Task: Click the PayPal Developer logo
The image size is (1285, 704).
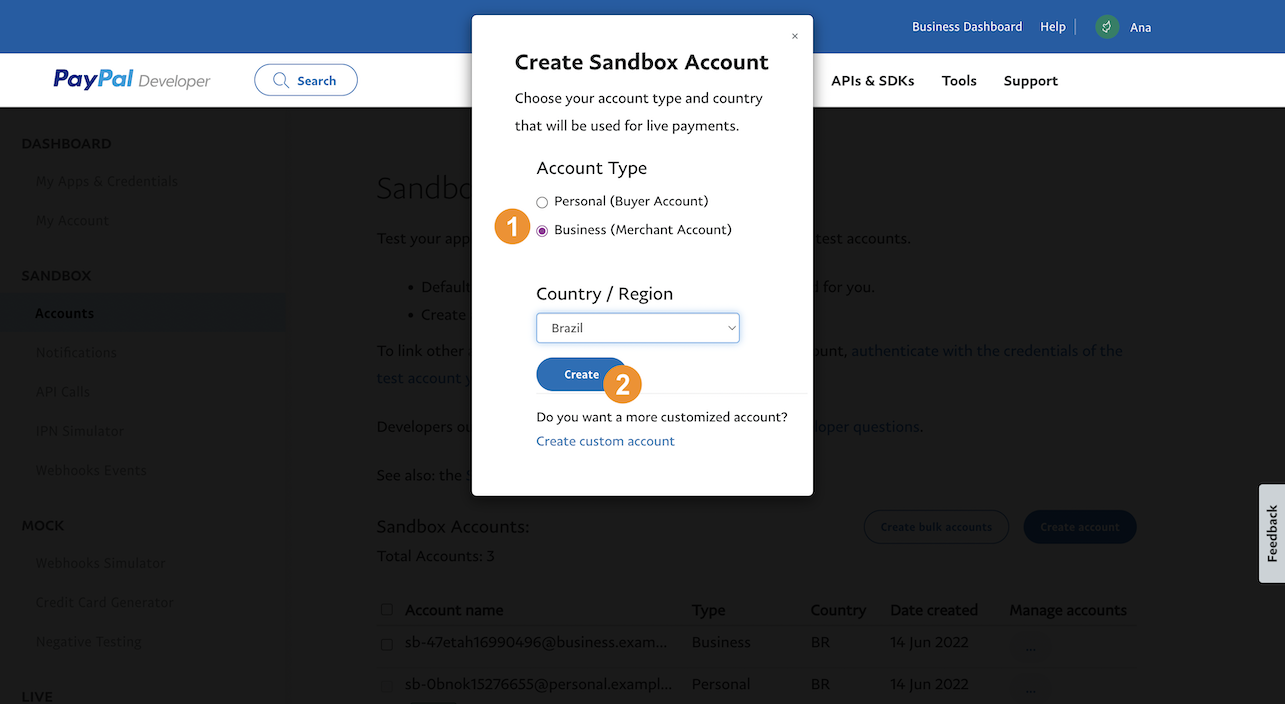Action: (x=132, y=80)
